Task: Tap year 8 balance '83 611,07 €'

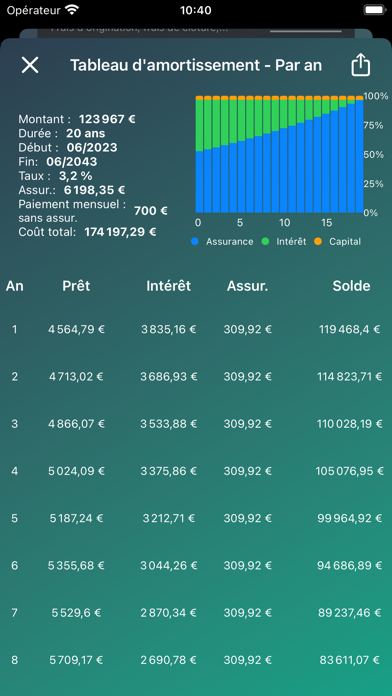Action: 349,660
